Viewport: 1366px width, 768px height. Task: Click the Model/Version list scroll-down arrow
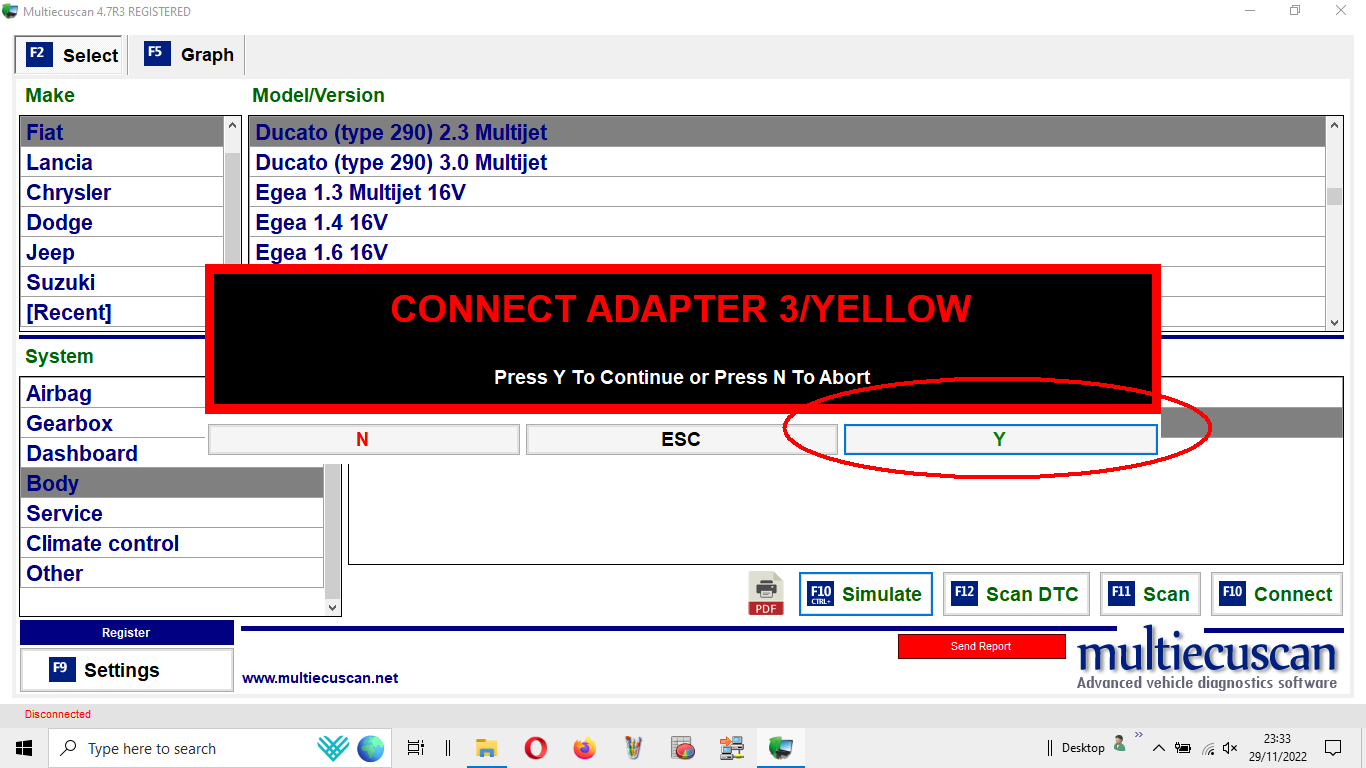pyautogui.click(x=1334, y=322)
